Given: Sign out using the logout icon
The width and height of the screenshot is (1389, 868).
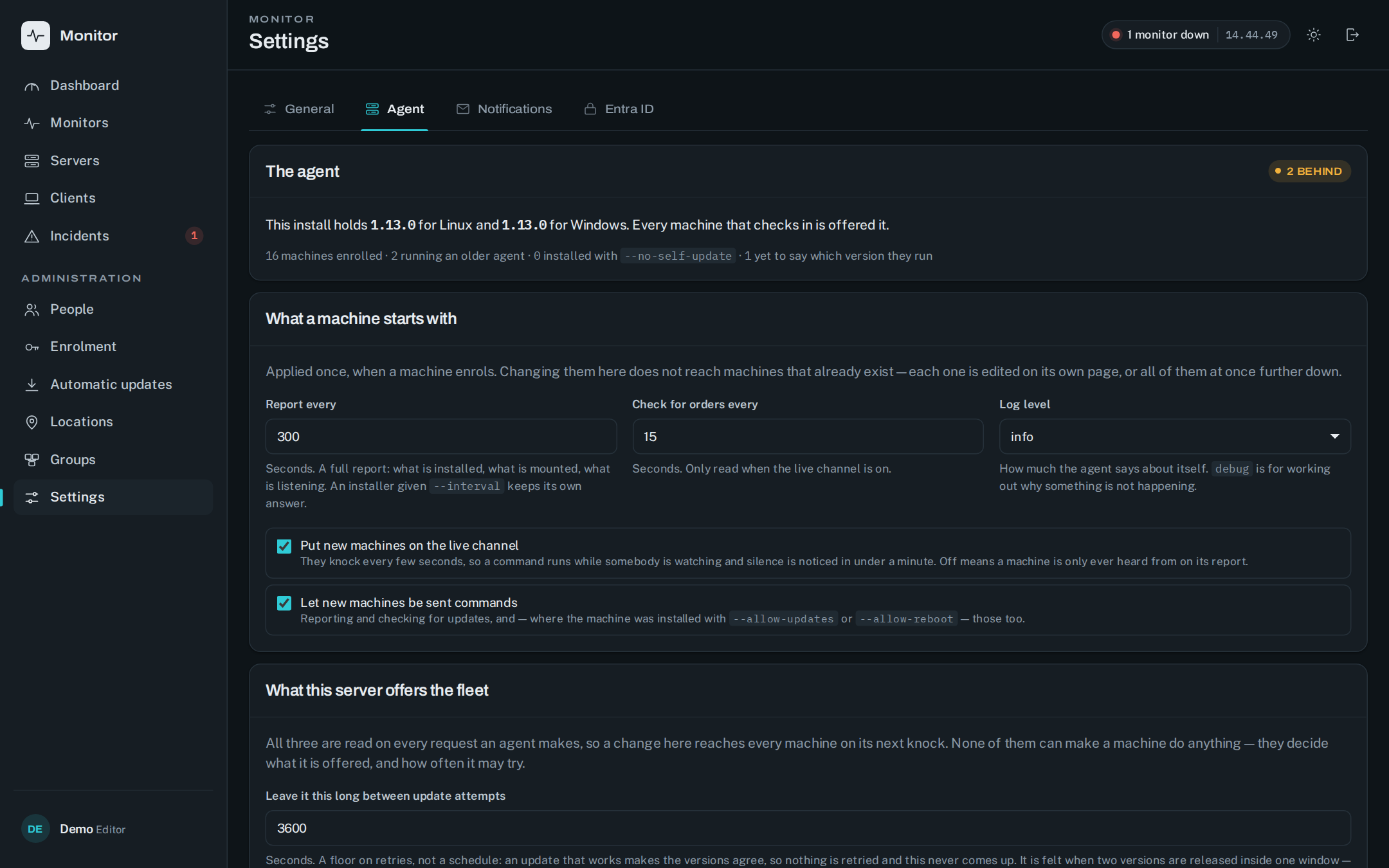Looking at the screenshot, I should coord(1352,35).
